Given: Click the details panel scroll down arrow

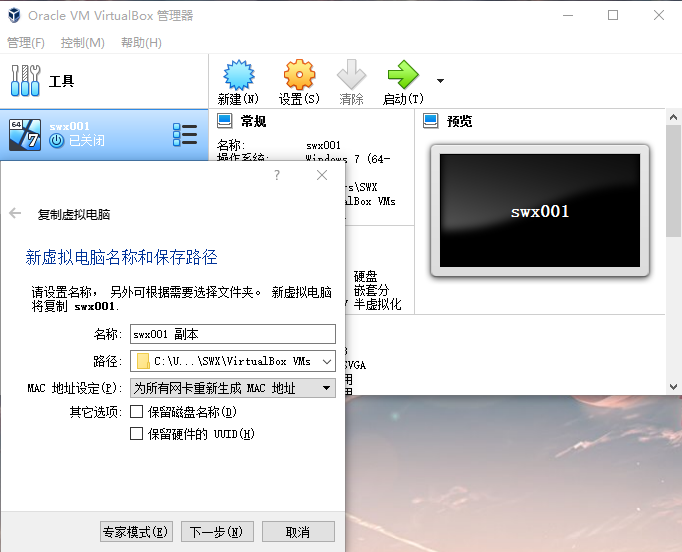Looking at the screenshot, I should click(x=673, y=386).
